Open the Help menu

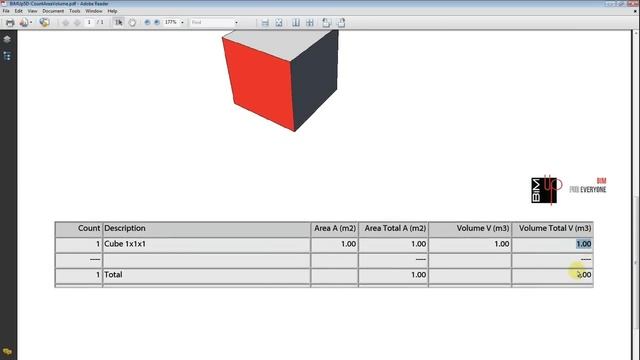[x=112, y=11]
